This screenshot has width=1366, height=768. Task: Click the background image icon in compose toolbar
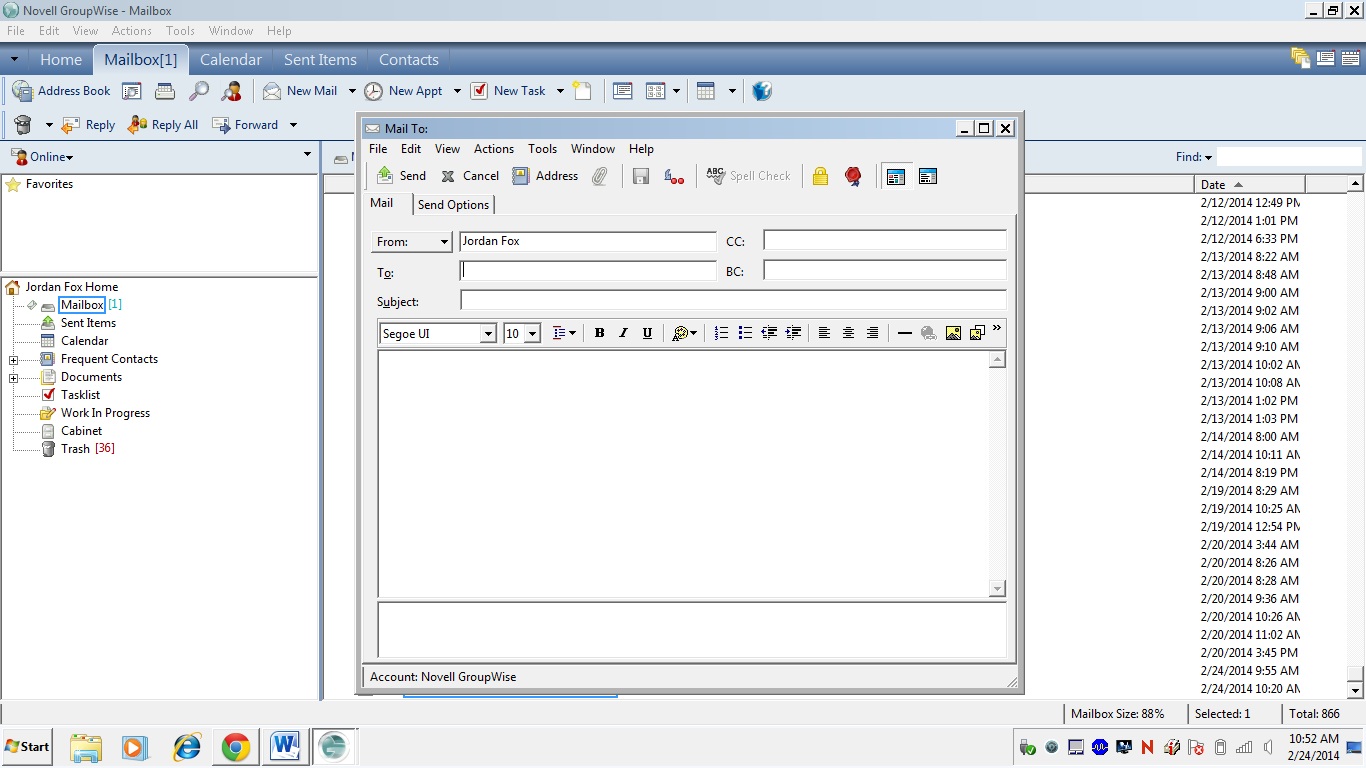[x=977, y=333]
